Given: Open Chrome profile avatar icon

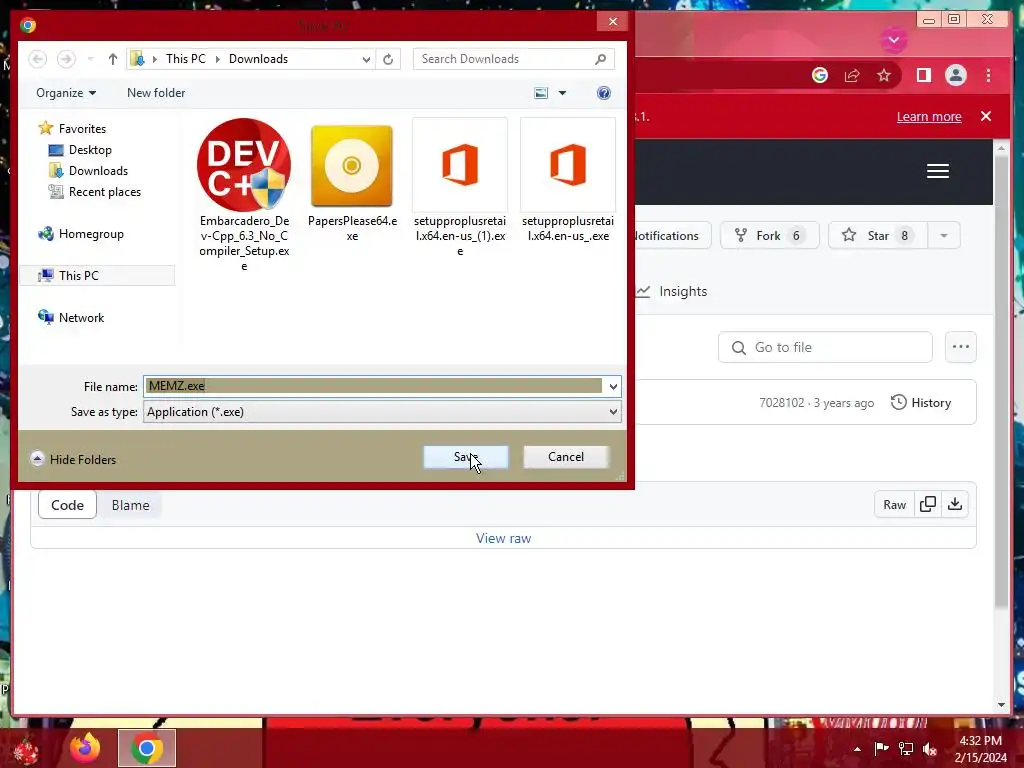Looking at the screenshot, I should click(x=955, y=75).
